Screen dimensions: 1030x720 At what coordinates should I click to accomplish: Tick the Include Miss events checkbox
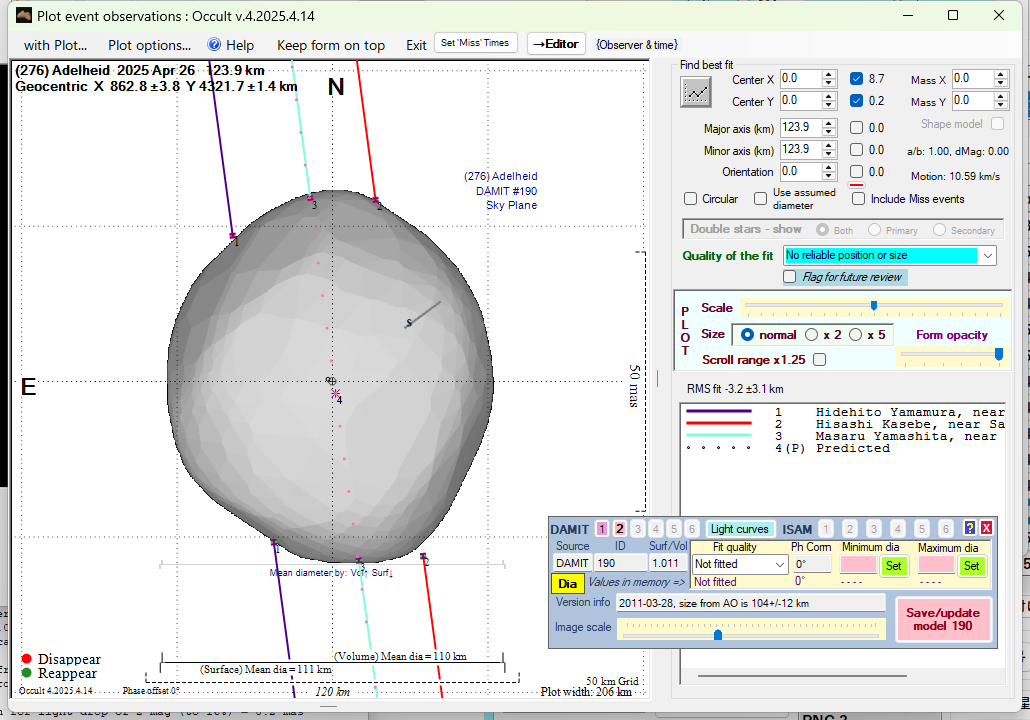[x=857, y=199]
